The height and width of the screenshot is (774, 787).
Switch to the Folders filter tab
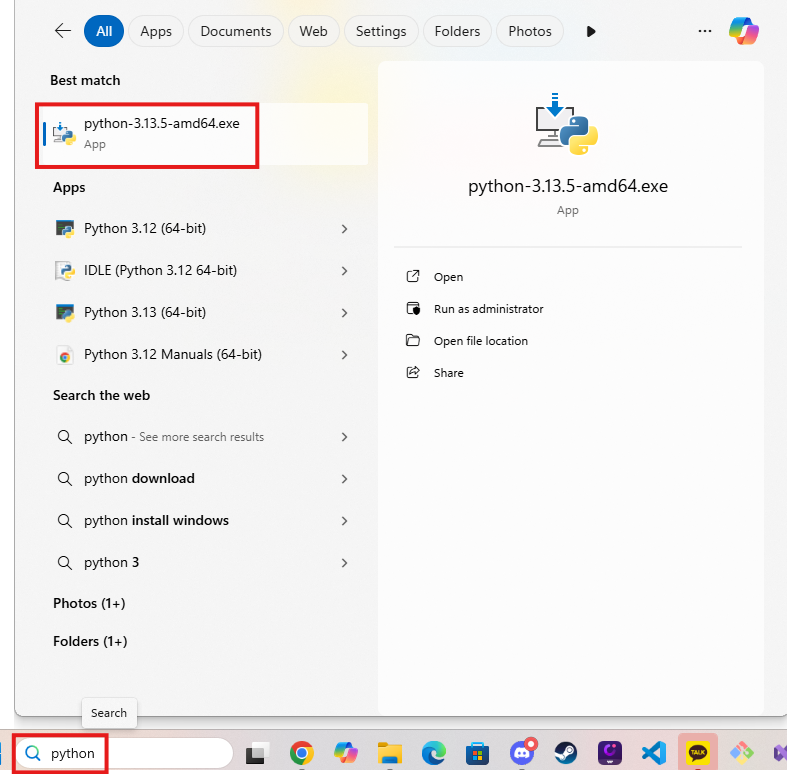pyautogui.click(x=457, y=31)
